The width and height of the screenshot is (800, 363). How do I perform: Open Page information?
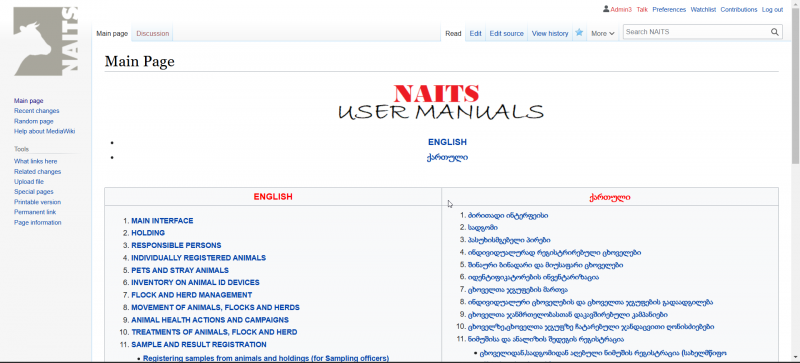tap(37, 223)
